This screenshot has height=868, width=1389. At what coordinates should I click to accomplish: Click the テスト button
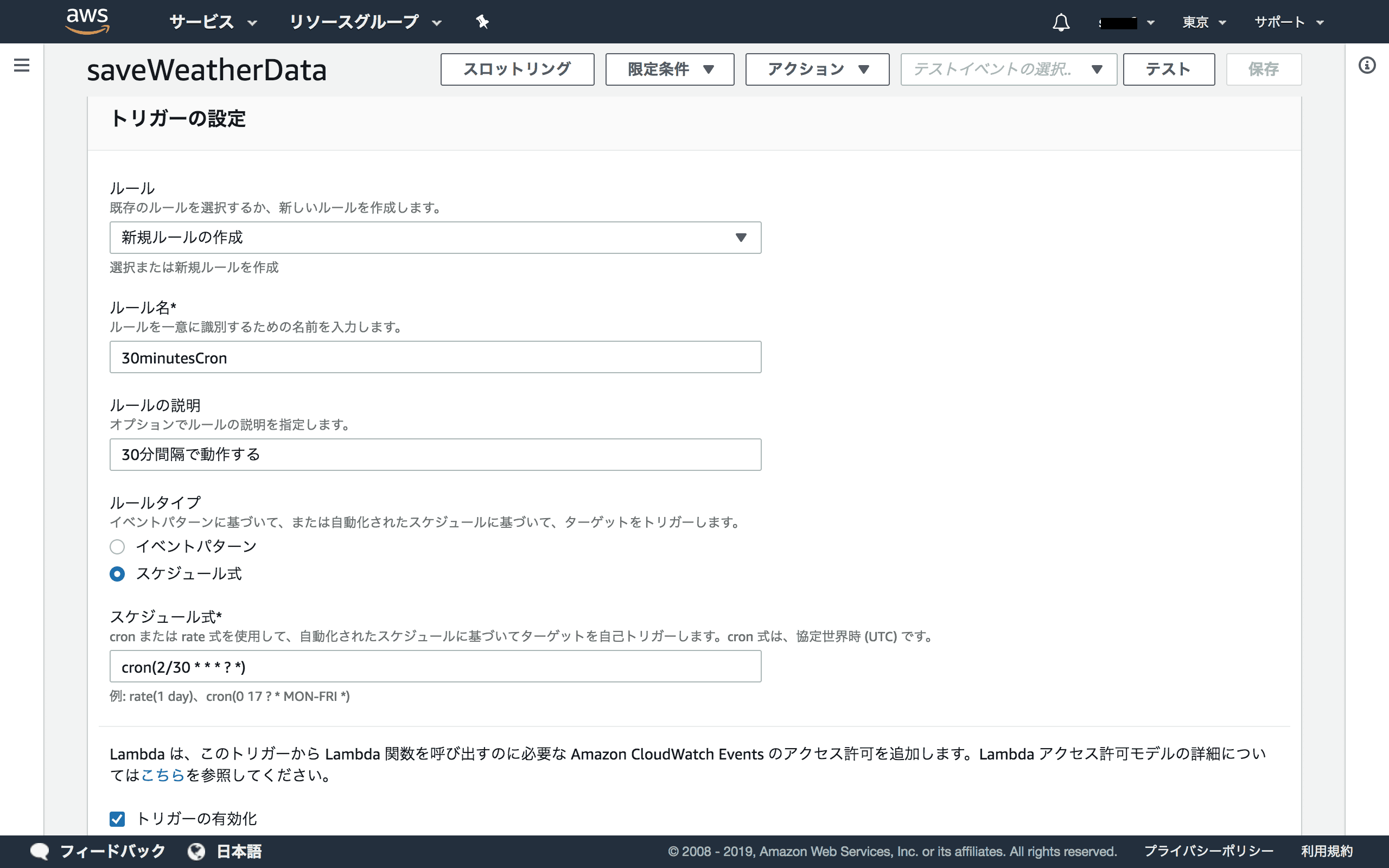coord(1167,68)
